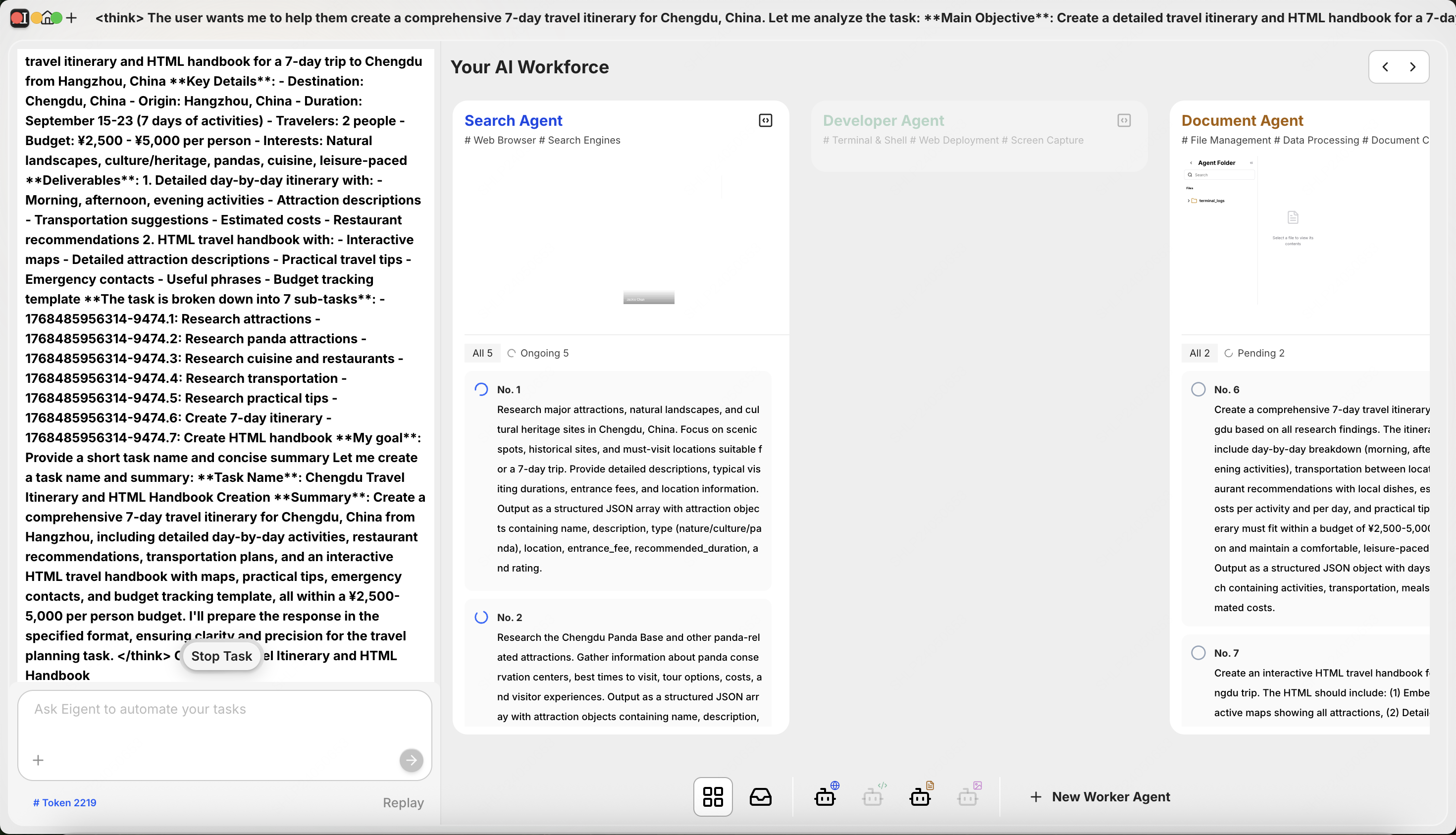Go to next agent with right chevron
The width and height of the screenshot is (1456, 835).
coord(1412,67)
